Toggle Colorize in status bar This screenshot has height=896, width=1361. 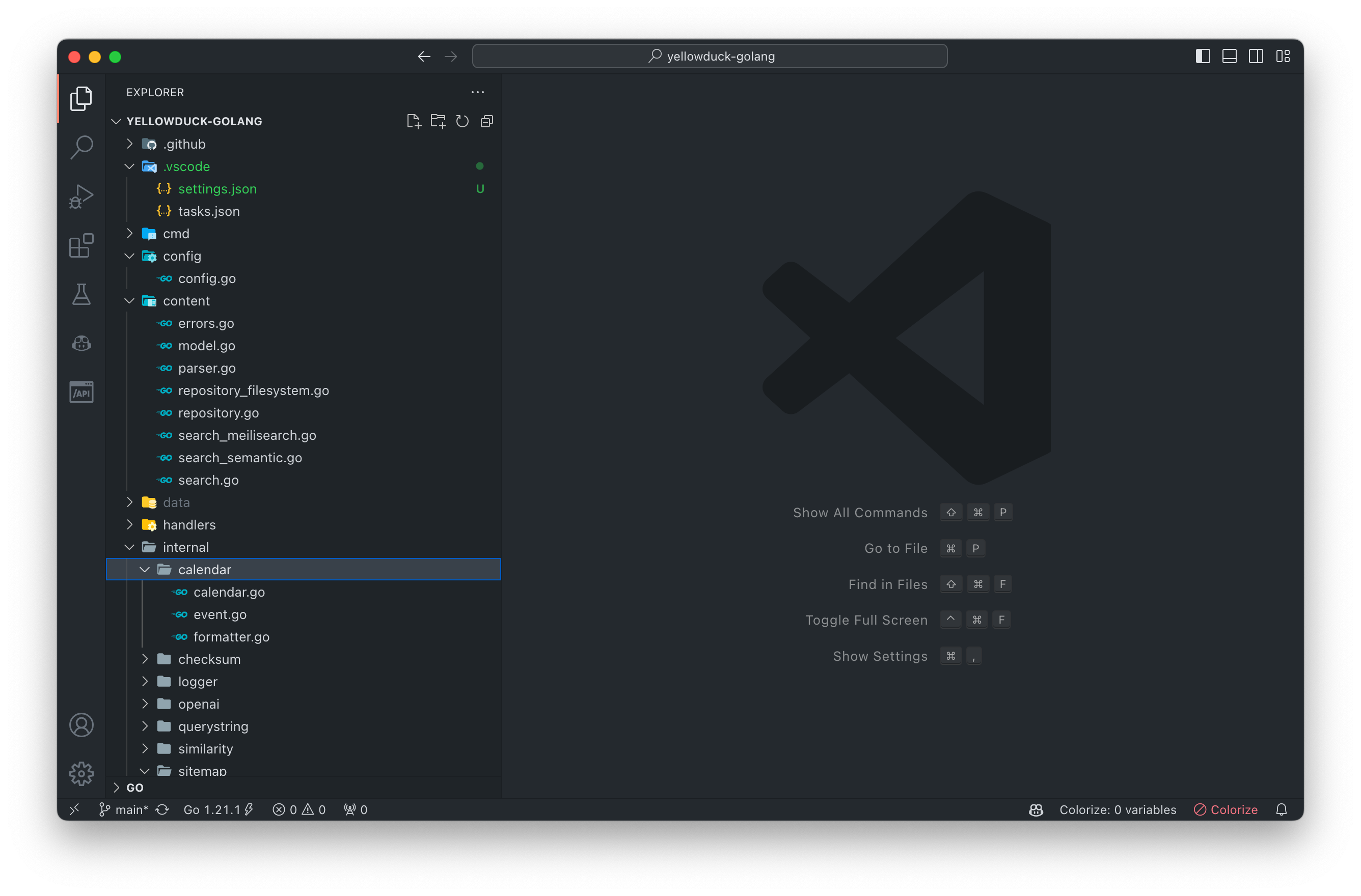[x=1226, y=809]
